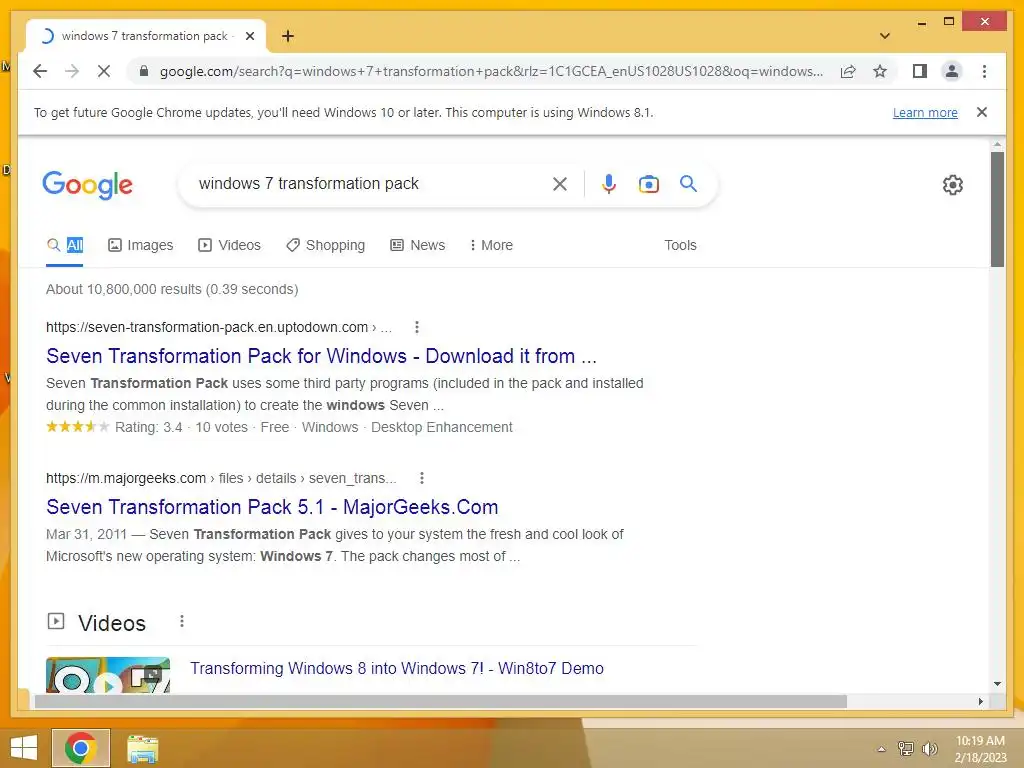Open the network tray icon
Viewport: 1024px width, 768px height.
[x=906, y=748]
